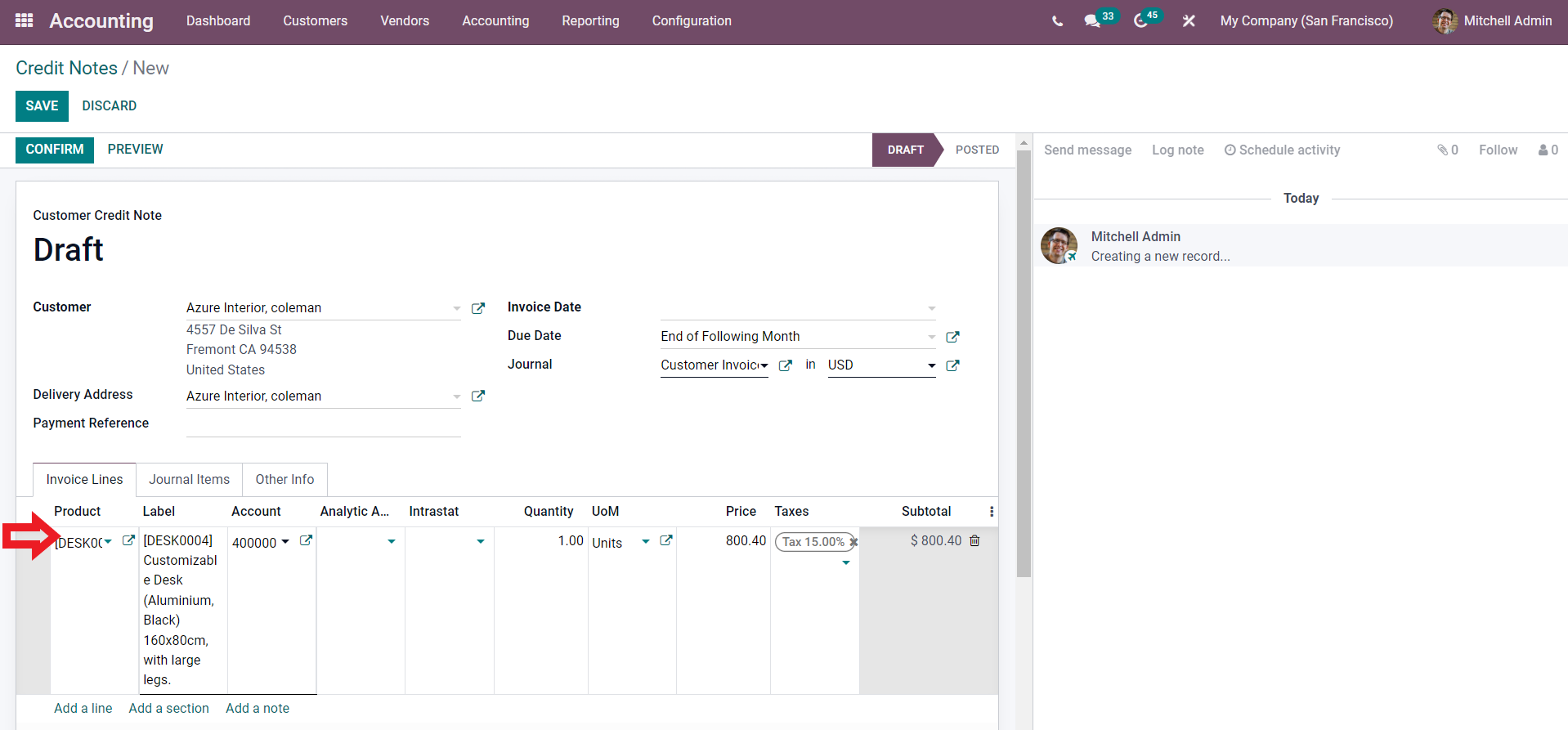This screenshot has height=730, width=1568.
Task: Open account 400000 external link icon
Action: pyautogui.click(x=306, y=540)
